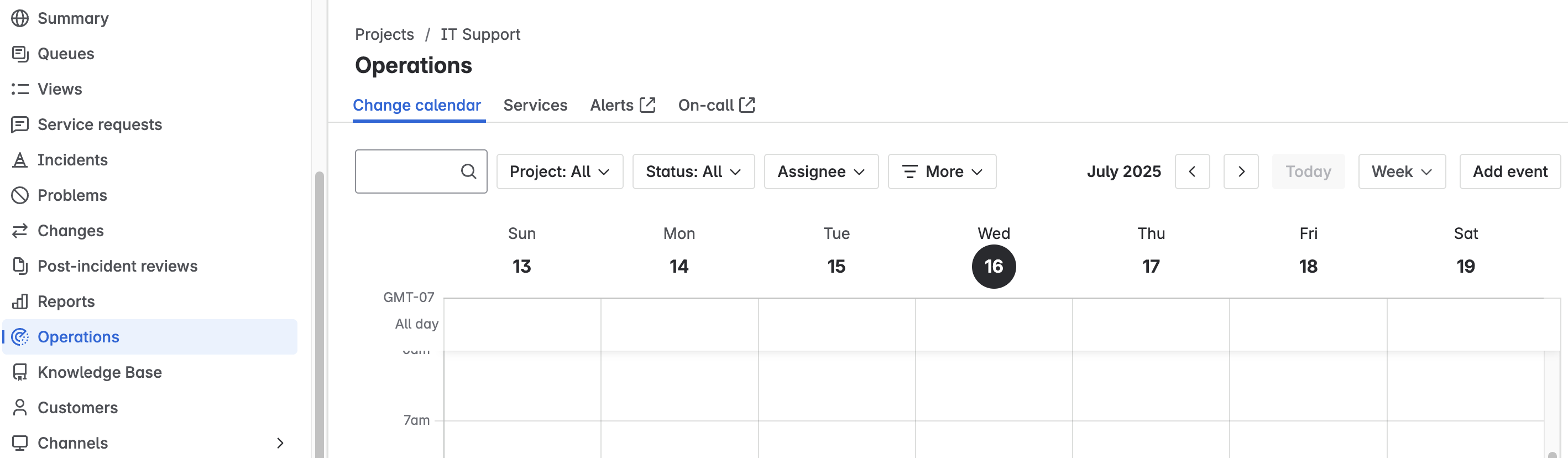Expand the Status: All dropdown
The height and width of the screenshot is (458, 1568).
pos(693,171)
